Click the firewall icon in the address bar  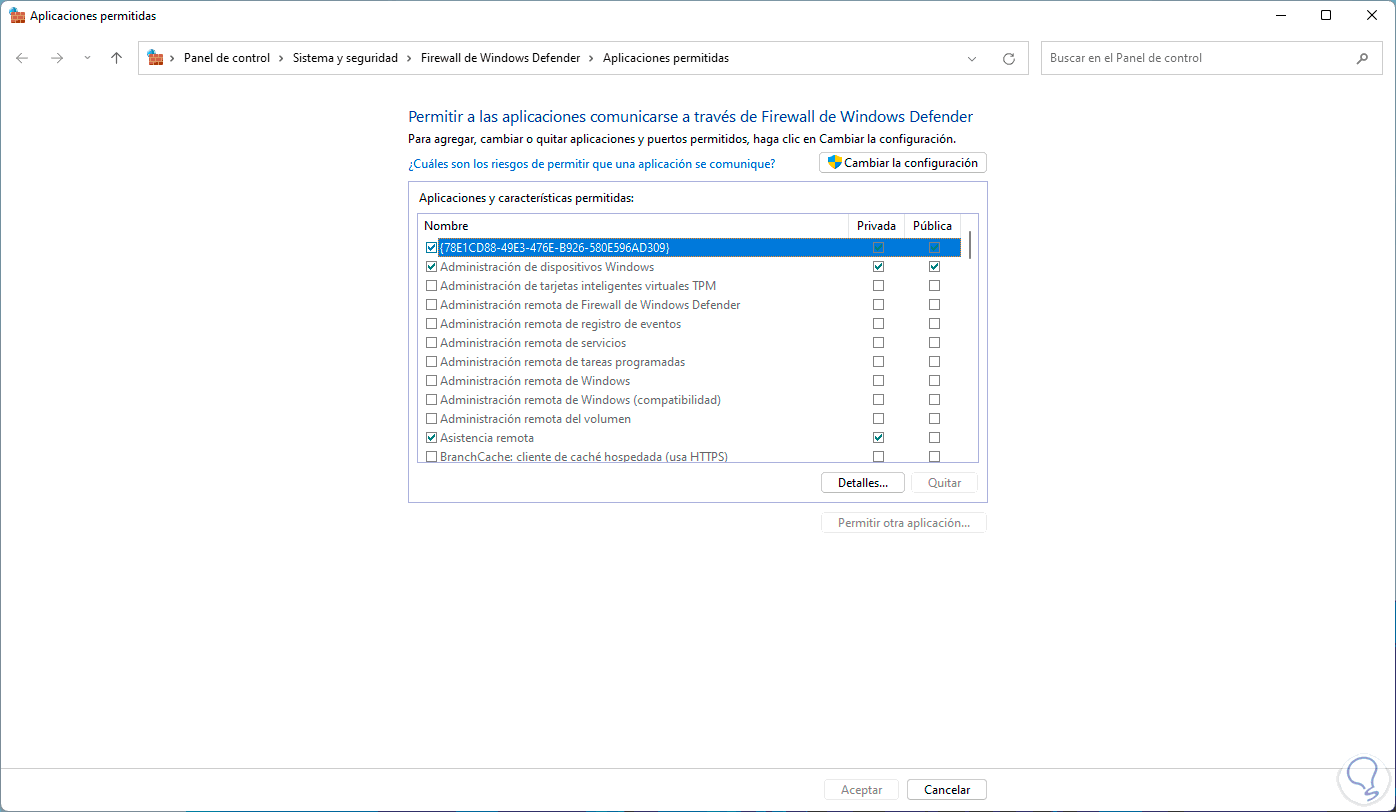point(155,58)
